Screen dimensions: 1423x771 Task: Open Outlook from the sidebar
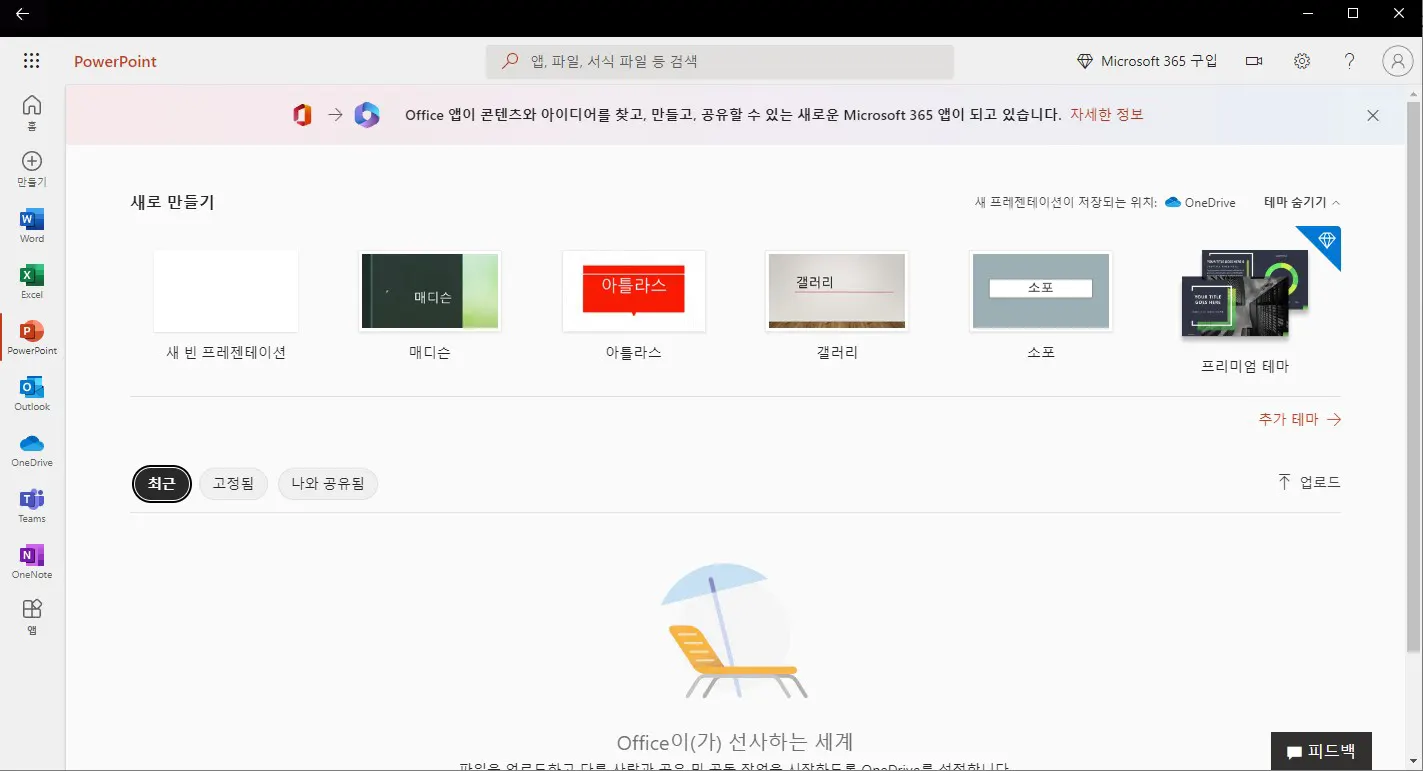coord(32,393)
